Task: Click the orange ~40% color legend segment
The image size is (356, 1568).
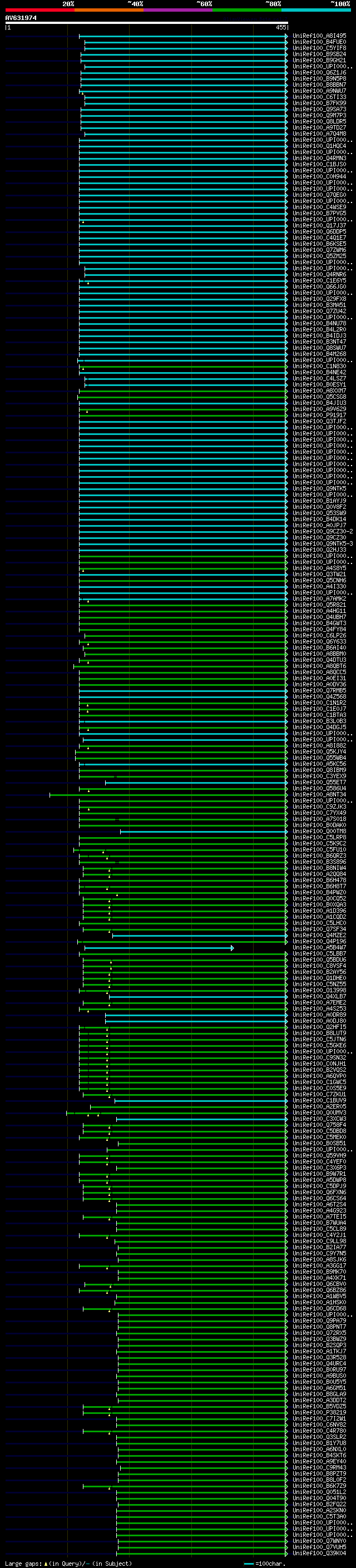Action: coord(110,11)
